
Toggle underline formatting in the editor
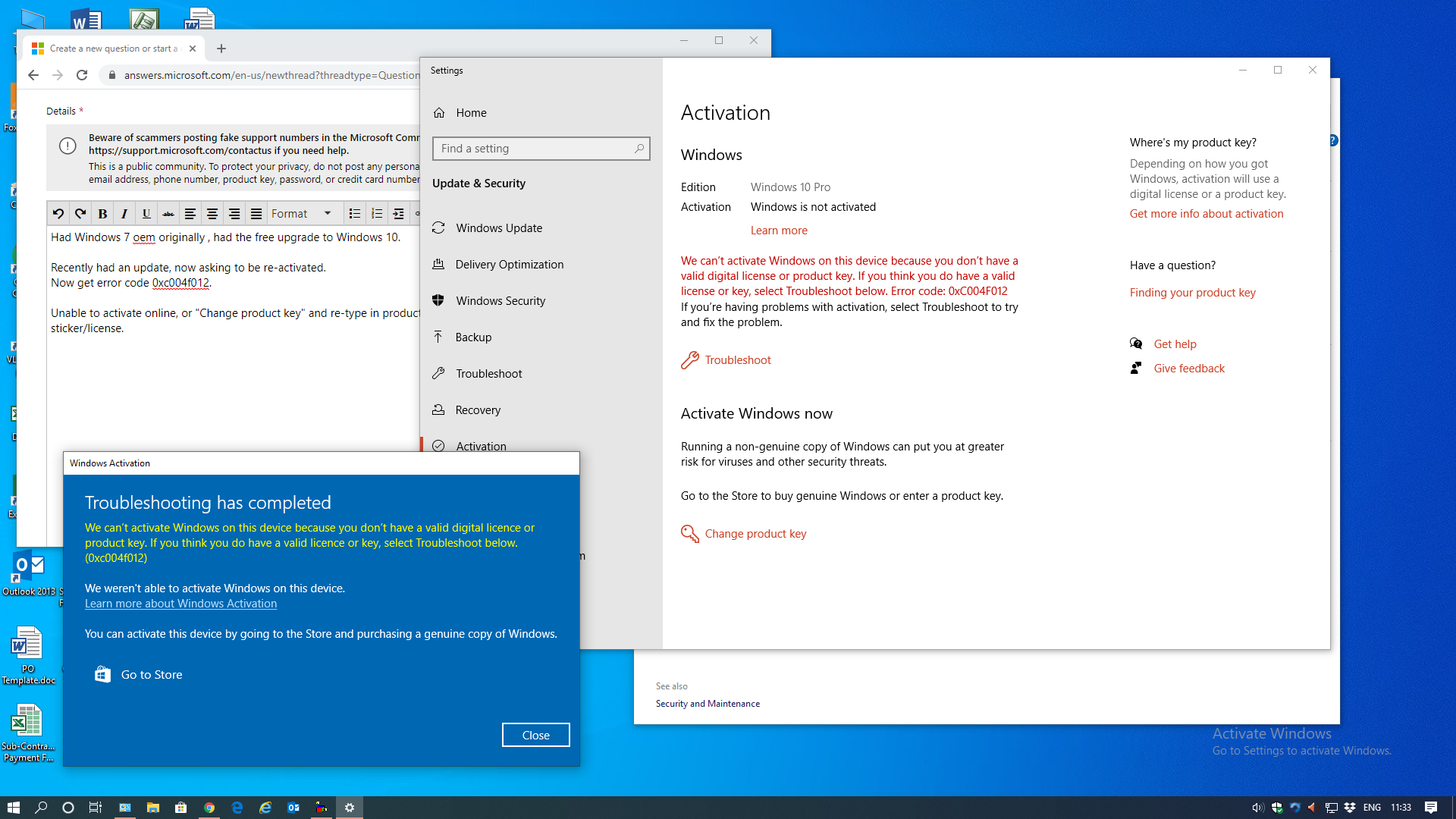[x=146, y=214]
